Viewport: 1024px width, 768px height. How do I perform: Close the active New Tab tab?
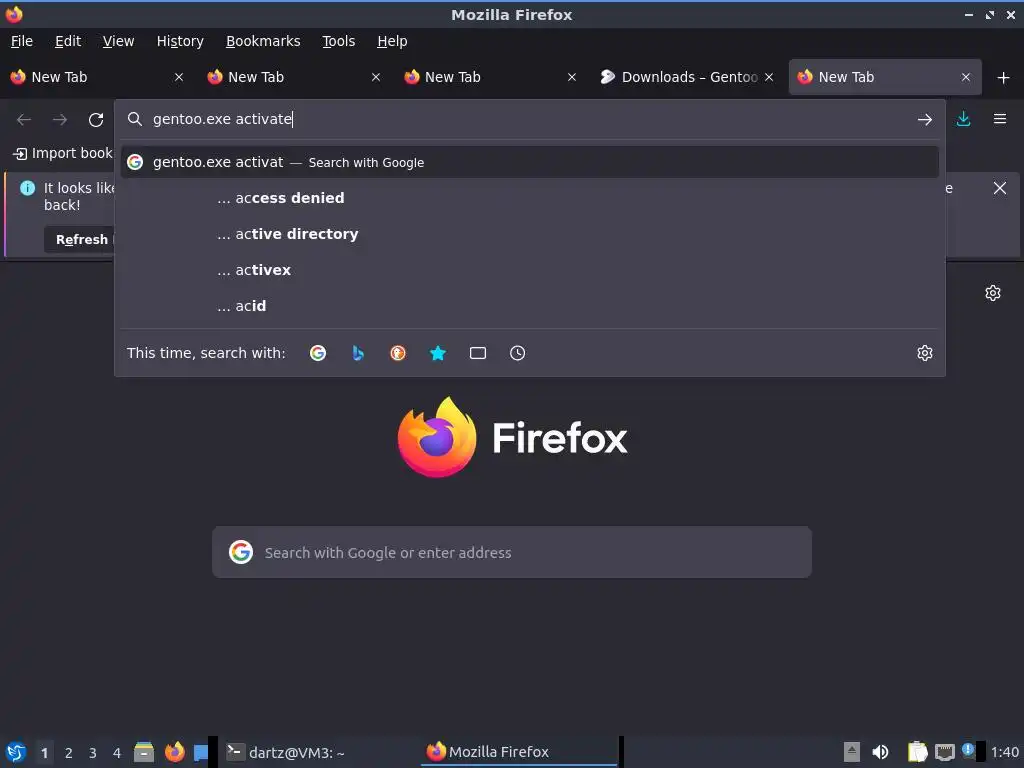[x=966, y=77]
